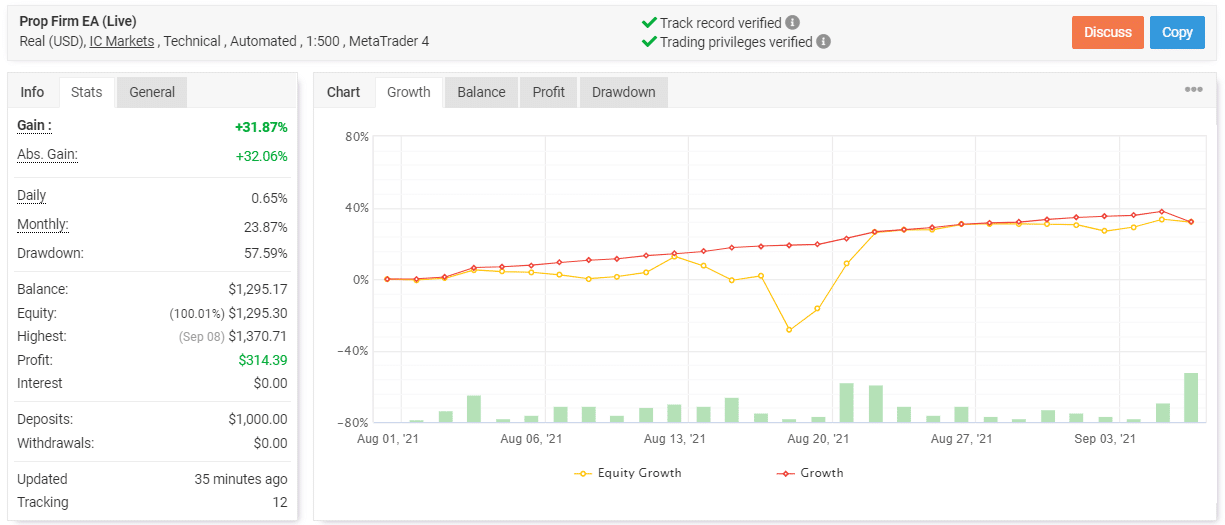Click the Monthly stat label
Viewport: 1225px width, 525px height.
click(43, 225)
